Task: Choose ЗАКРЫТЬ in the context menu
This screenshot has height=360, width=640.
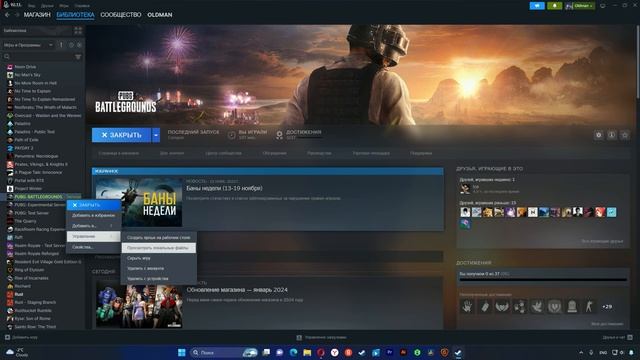Action: point(93,205)
